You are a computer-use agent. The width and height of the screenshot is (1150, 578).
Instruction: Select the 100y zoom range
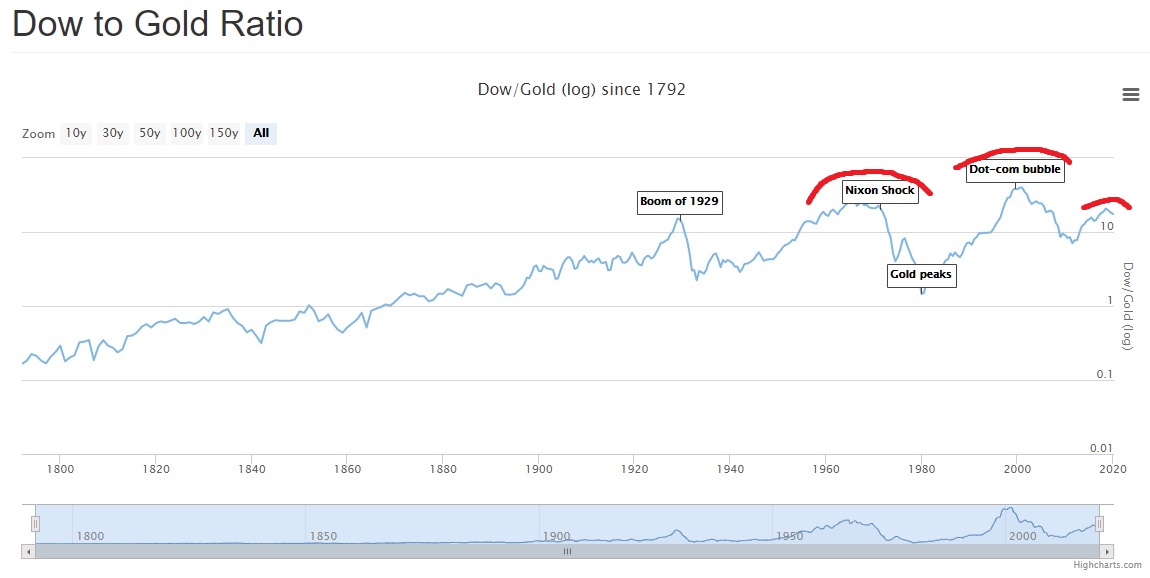(x=186, y=133)
